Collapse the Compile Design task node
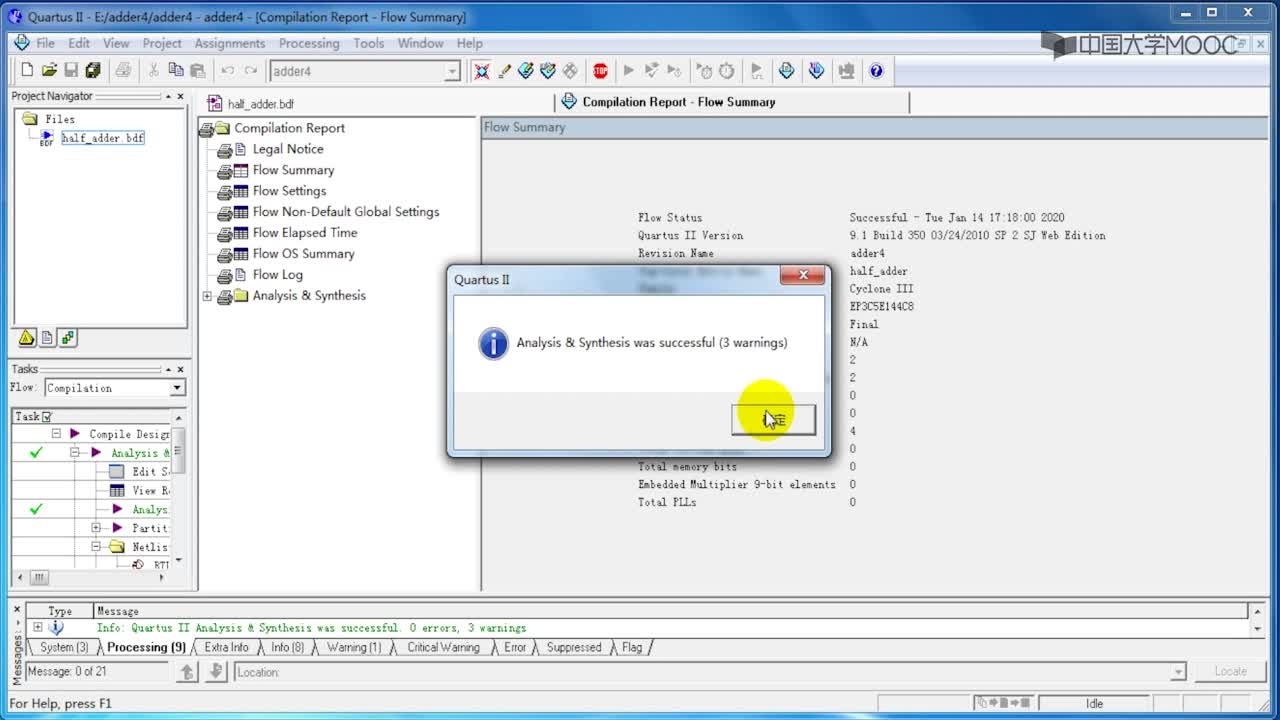This screenshot has width=1280, height=720. point(56,434)
